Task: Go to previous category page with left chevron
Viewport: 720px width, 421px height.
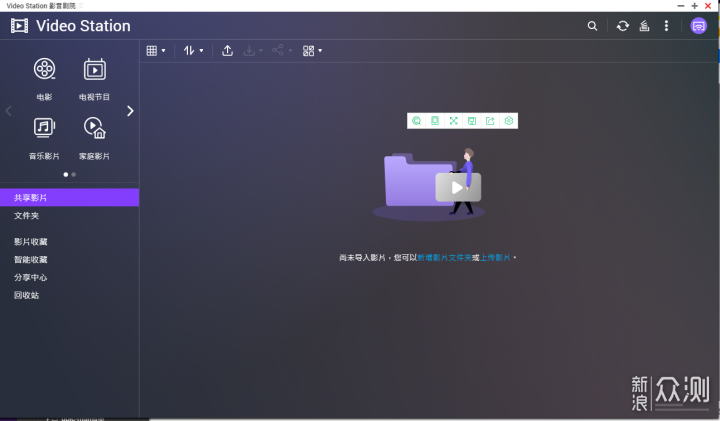Action: (8, 111)
